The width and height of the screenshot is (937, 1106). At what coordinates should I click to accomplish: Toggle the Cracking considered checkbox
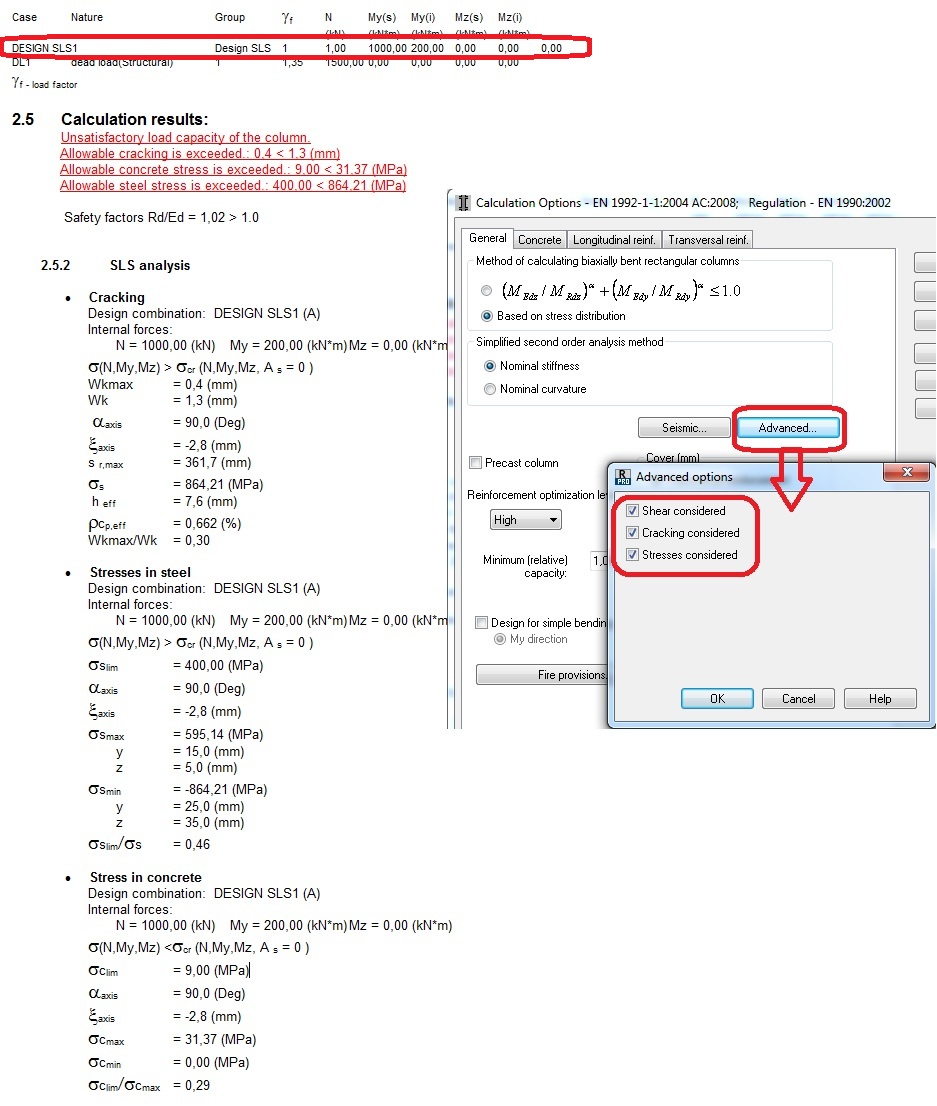click(x=633, y=533)
